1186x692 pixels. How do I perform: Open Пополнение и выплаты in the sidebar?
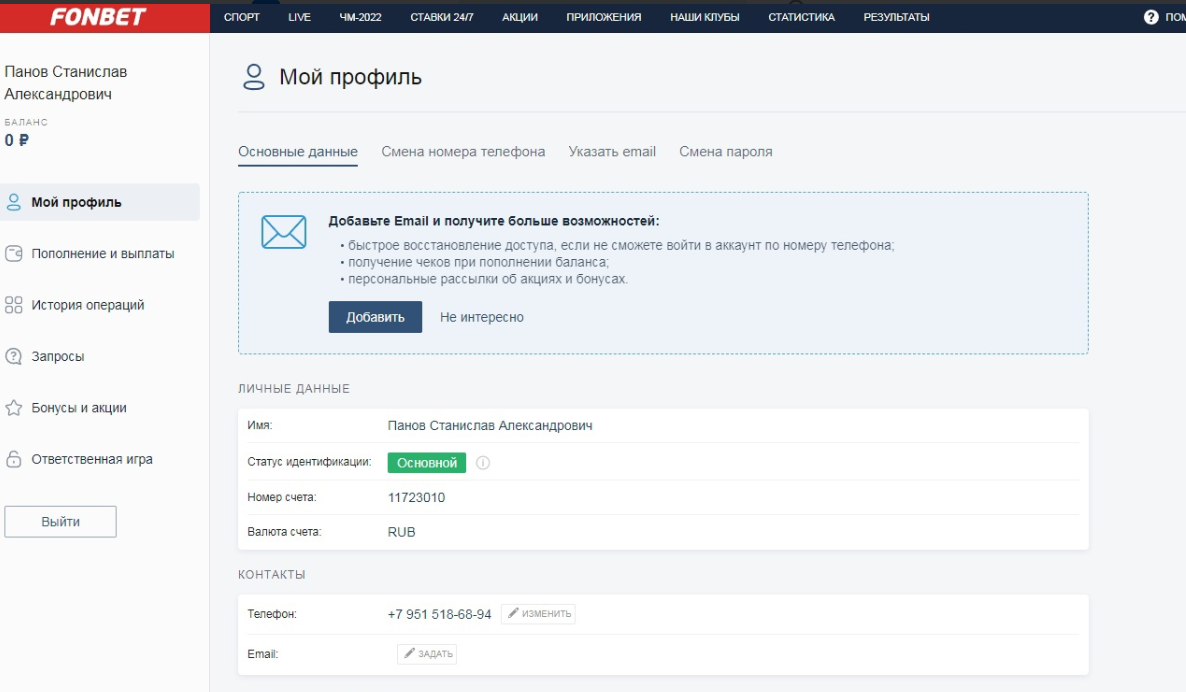(102, 254)
